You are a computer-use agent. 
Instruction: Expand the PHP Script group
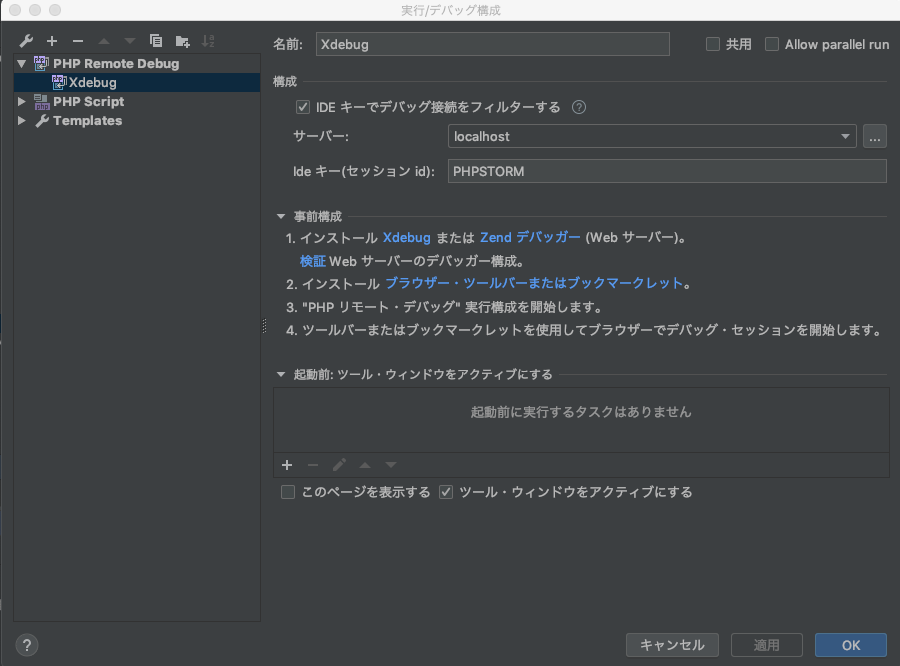point(22,101)
